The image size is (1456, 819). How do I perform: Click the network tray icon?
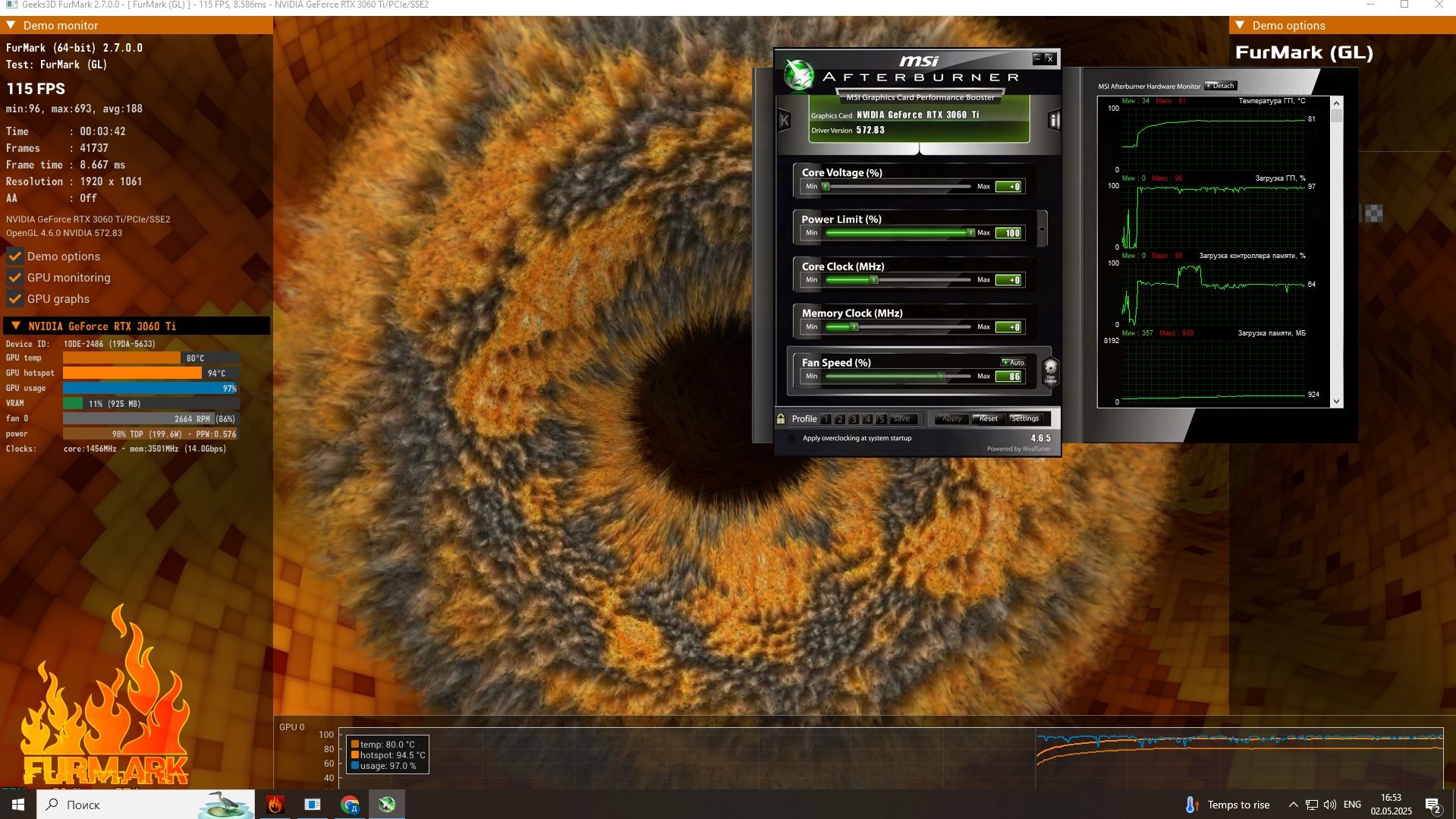pos(1311,805)
